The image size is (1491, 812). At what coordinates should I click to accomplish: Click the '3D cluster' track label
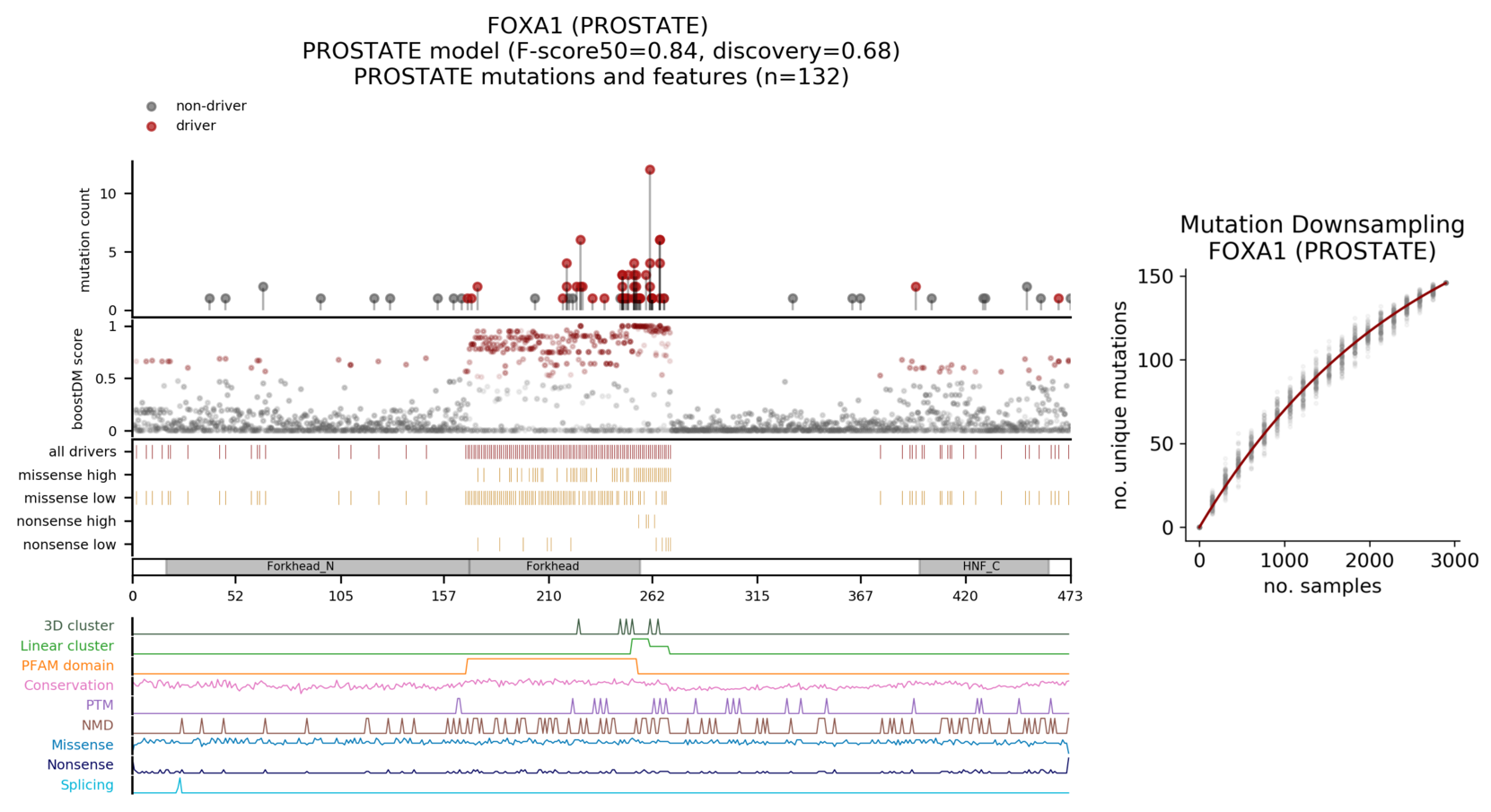pyautogui.click(x=79, y=626)
